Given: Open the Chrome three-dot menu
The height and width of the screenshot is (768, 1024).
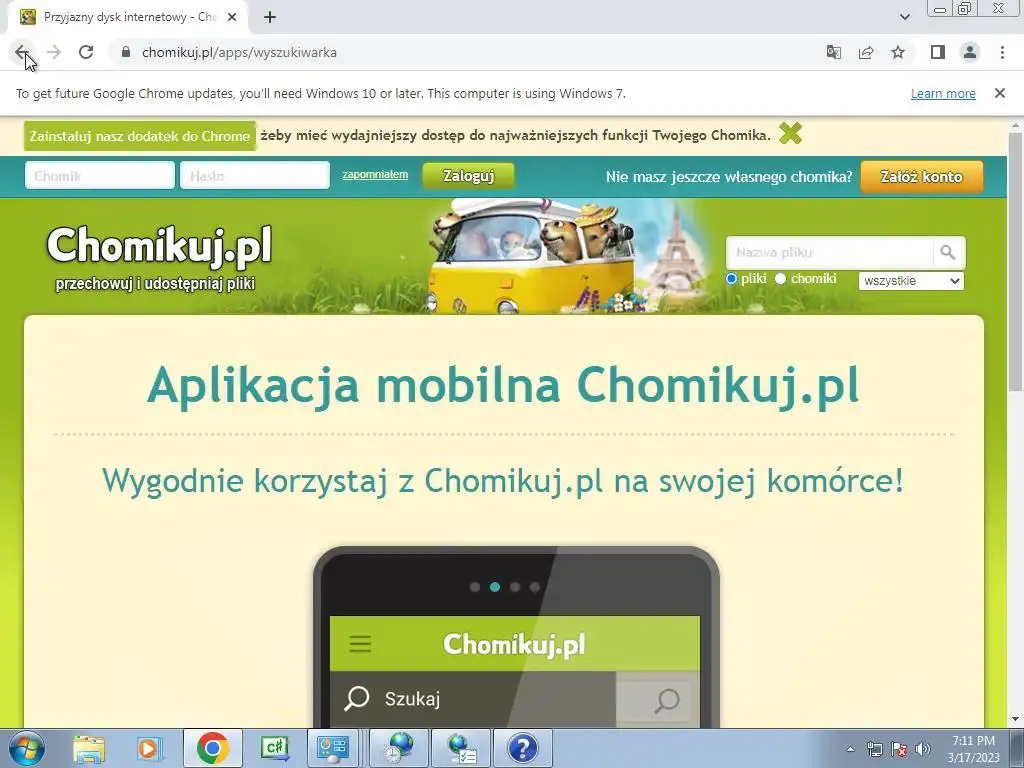Looking at the screenshot, I should [1002, 52].
